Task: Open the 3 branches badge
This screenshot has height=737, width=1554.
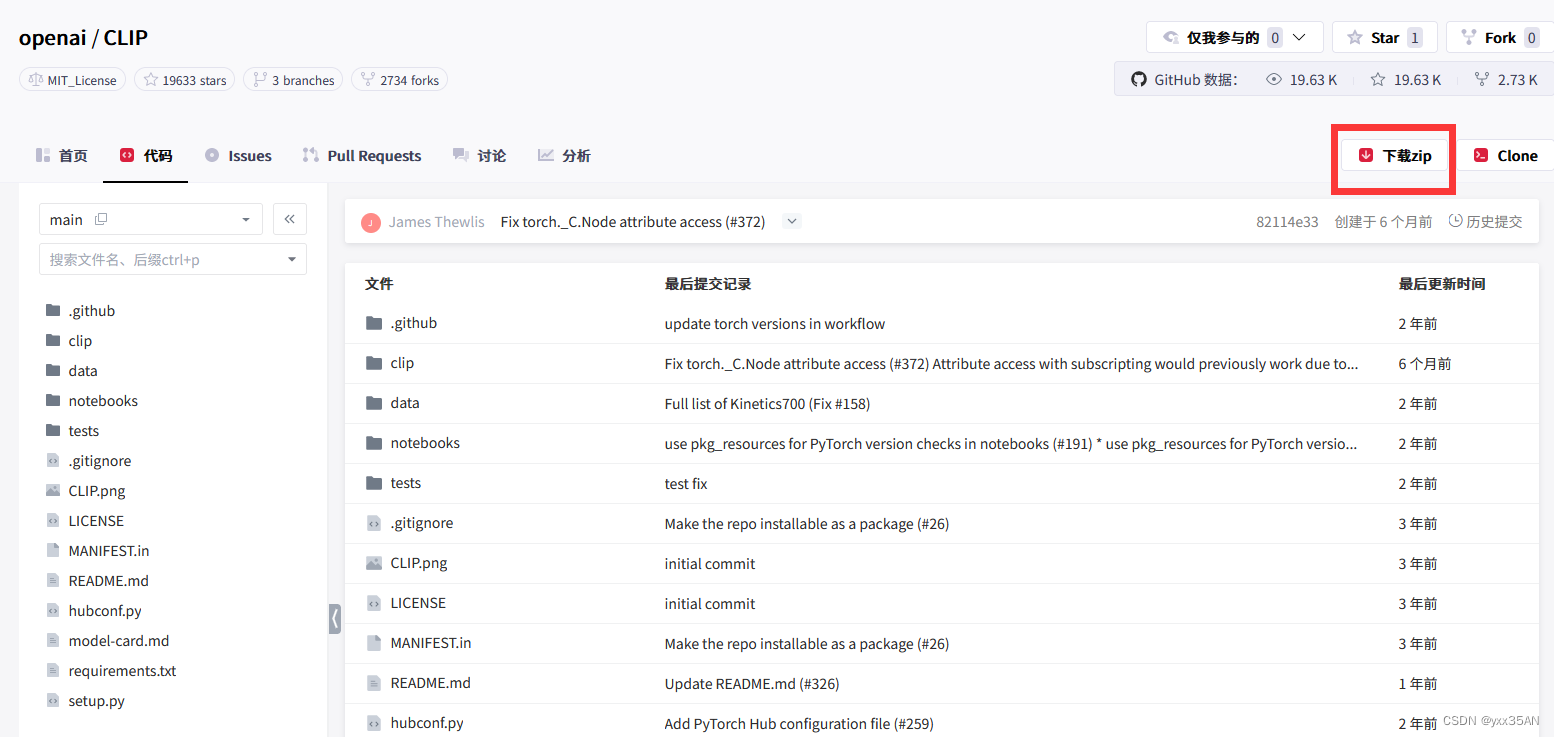Action: (293, 80)
